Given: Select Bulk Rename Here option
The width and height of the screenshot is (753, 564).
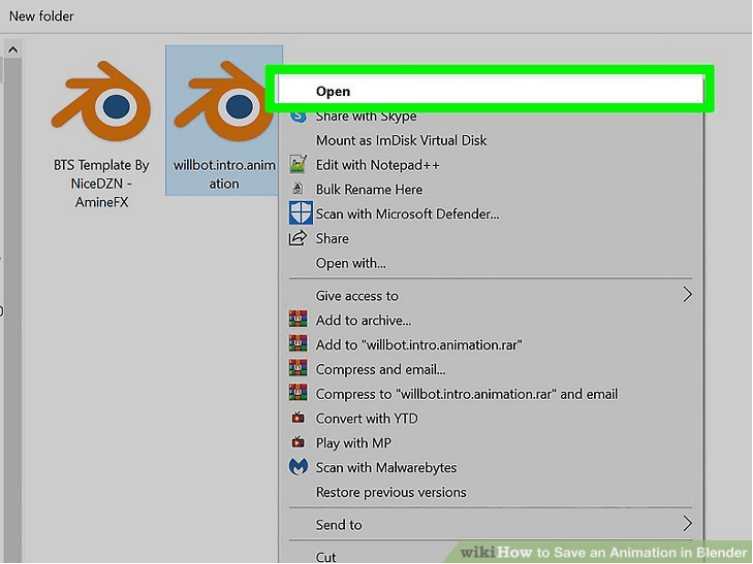Looking at the screenshot, I should pos(369,189).
